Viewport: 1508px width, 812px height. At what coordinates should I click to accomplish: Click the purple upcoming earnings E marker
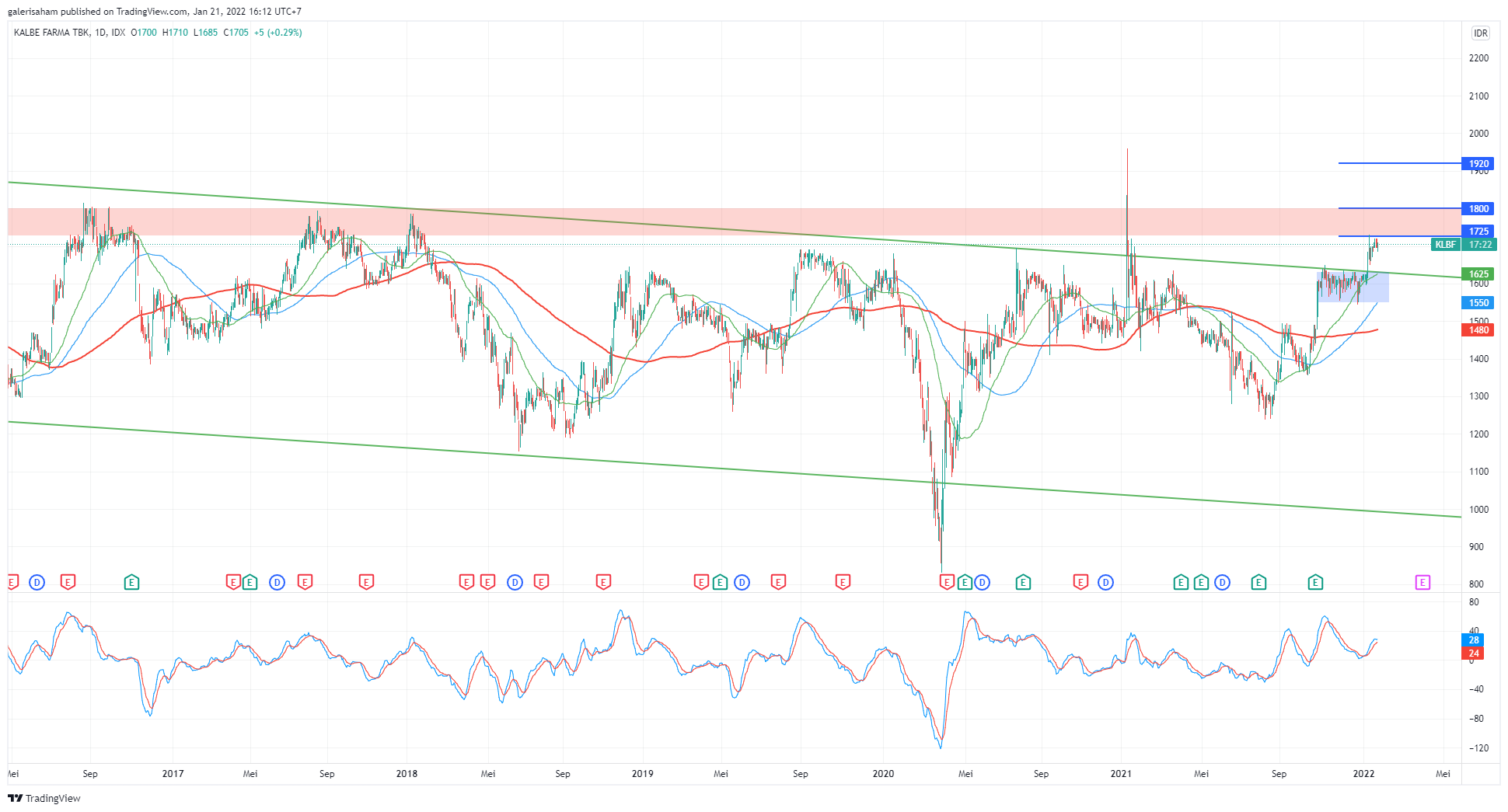point(1422,582)
